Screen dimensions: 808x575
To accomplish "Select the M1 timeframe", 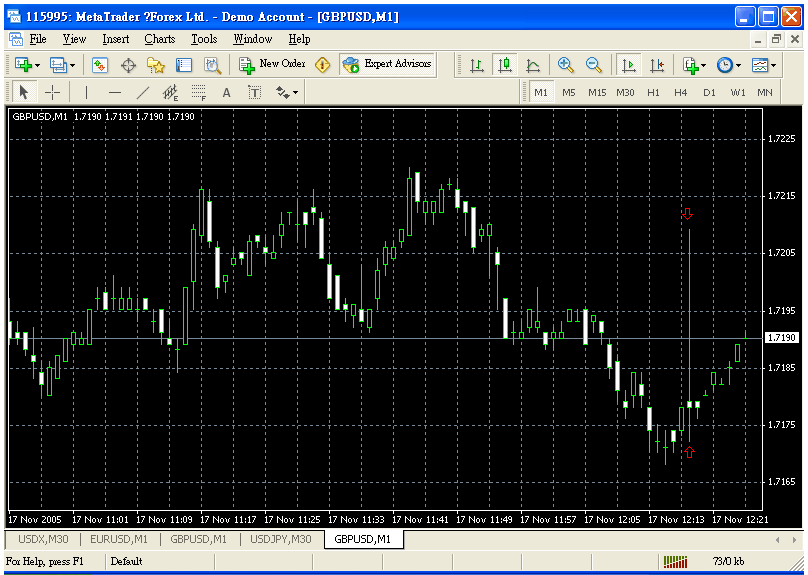I will tap(541, 93).
